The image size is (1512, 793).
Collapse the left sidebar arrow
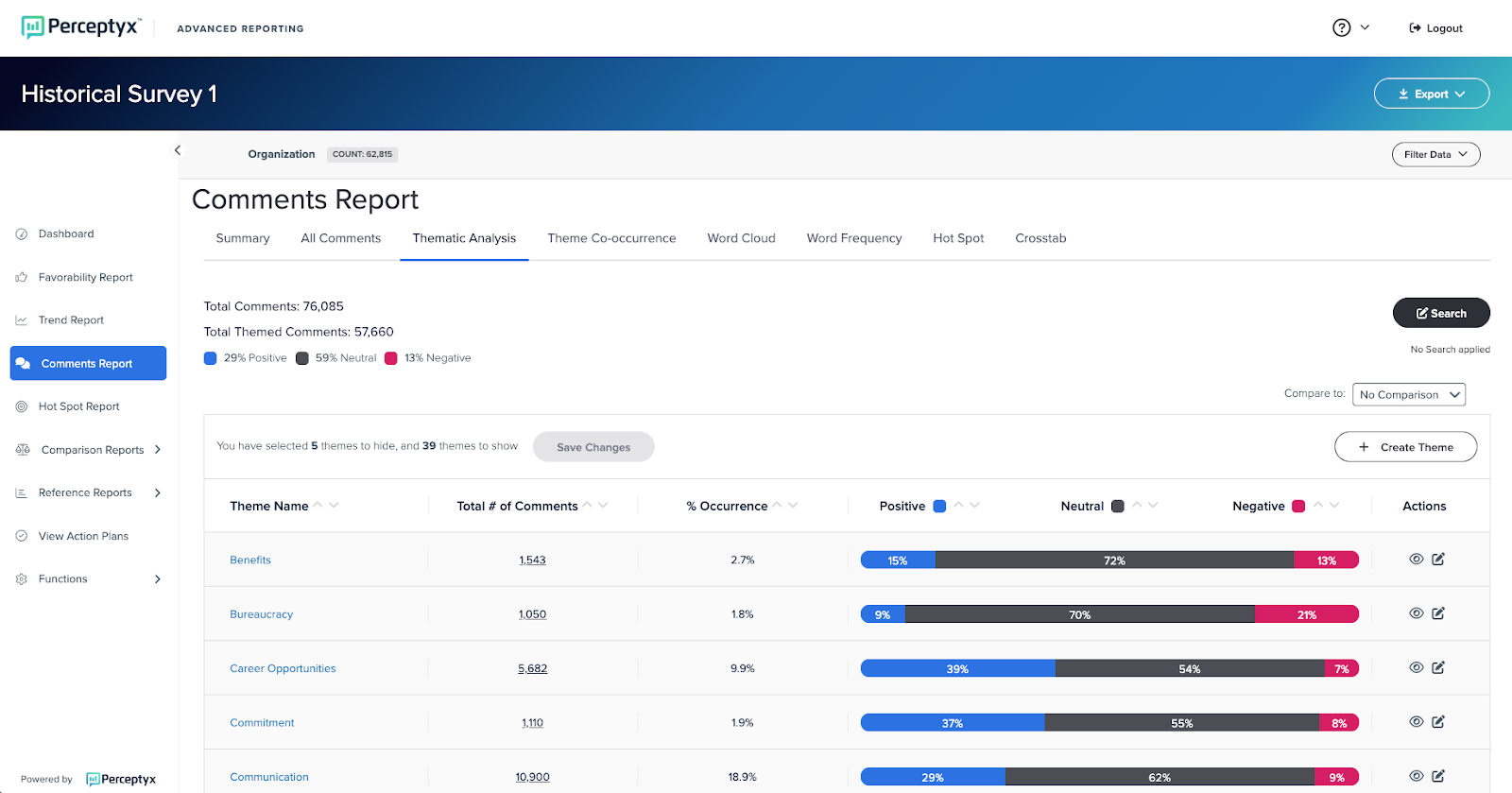(x=177, y=150)
